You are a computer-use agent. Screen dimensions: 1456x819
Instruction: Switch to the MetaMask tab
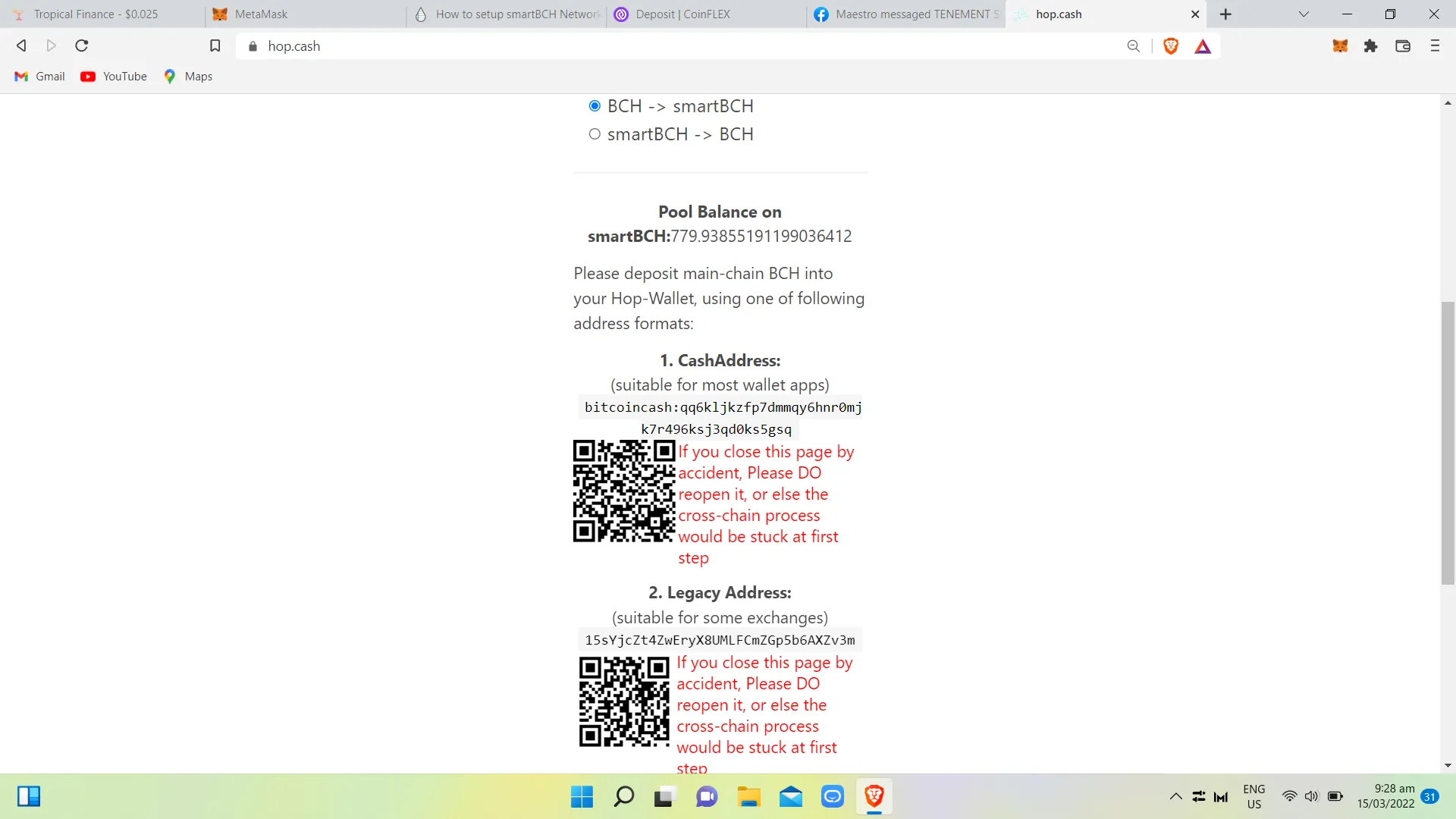click(303, 14)
